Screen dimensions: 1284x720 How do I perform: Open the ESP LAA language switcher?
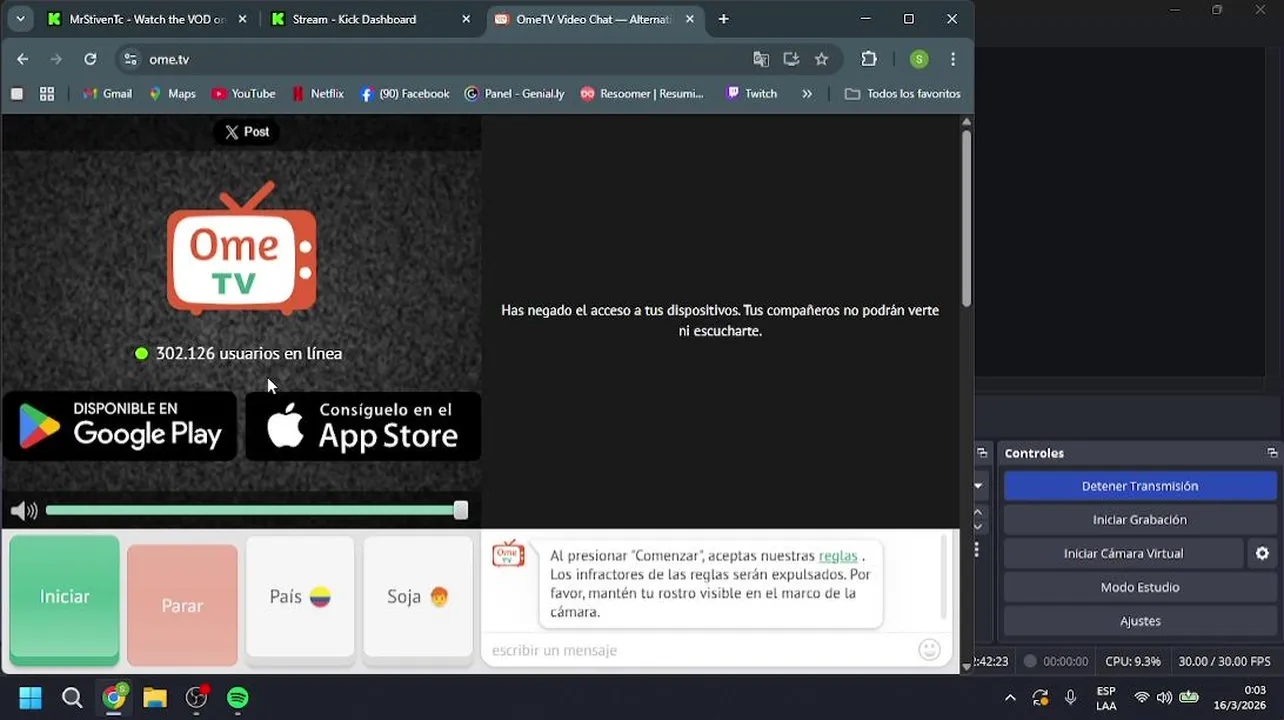point(1106,698)
